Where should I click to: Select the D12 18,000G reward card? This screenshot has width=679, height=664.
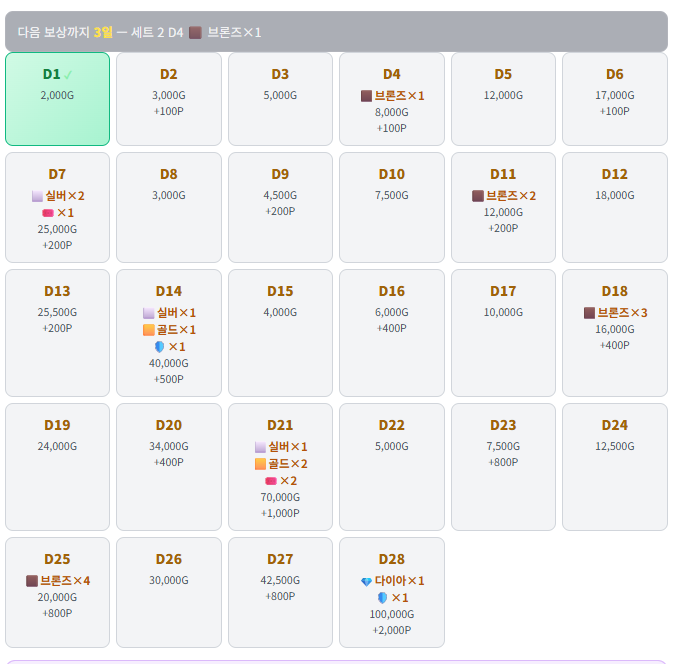615,207
